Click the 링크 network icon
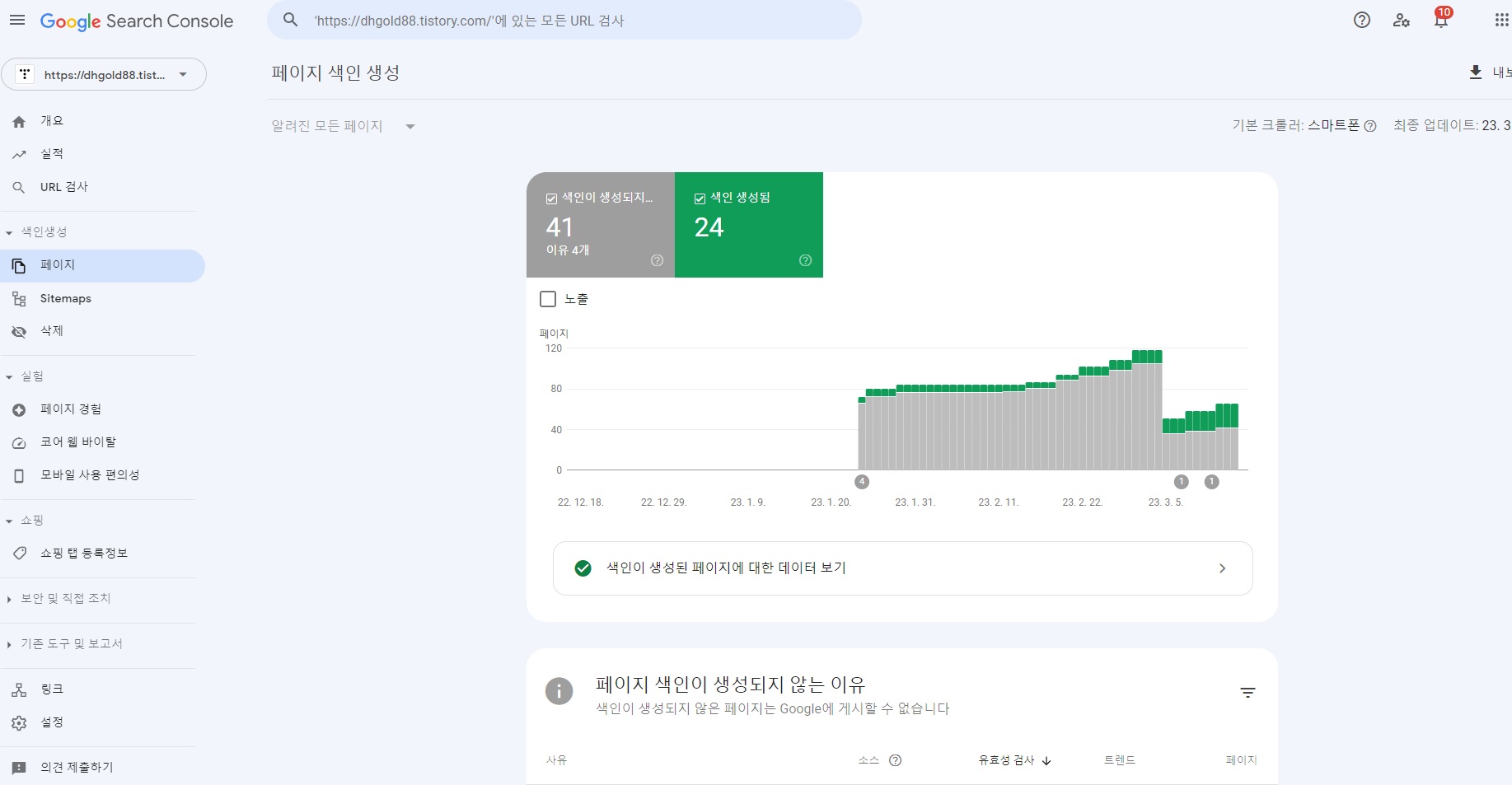The width and height of the screenshot is (1512, 785). (19, 689)
